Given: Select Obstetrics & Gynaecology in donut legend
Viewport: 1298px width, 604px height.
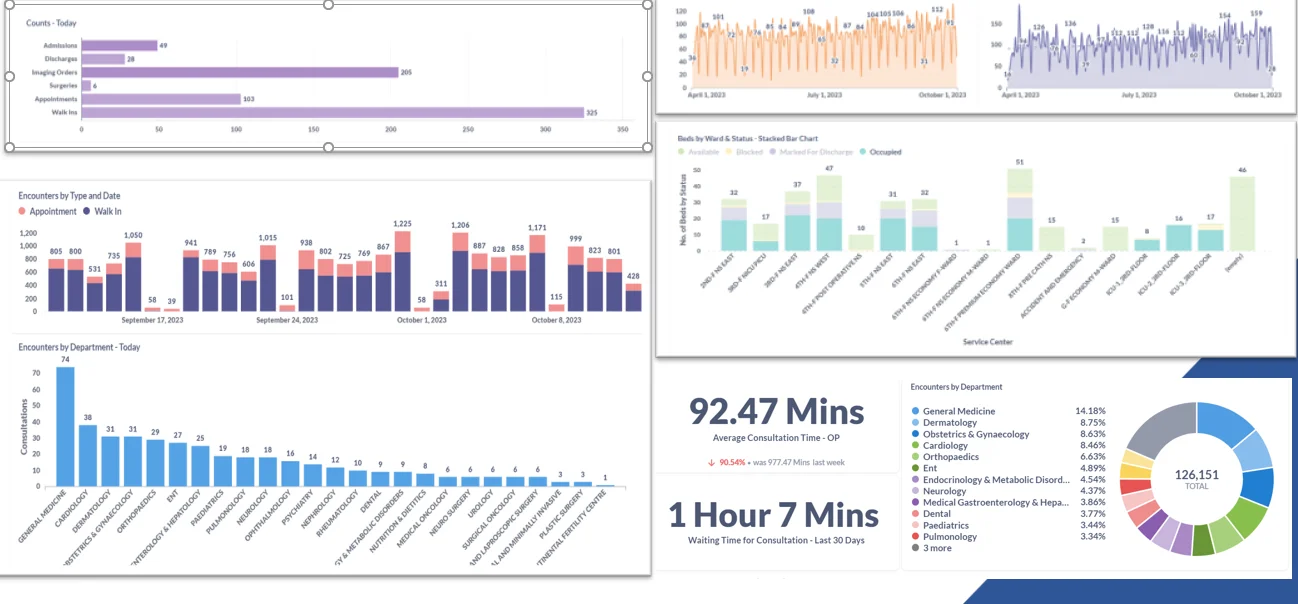Looking at the screenshot, I should (969, 434).
